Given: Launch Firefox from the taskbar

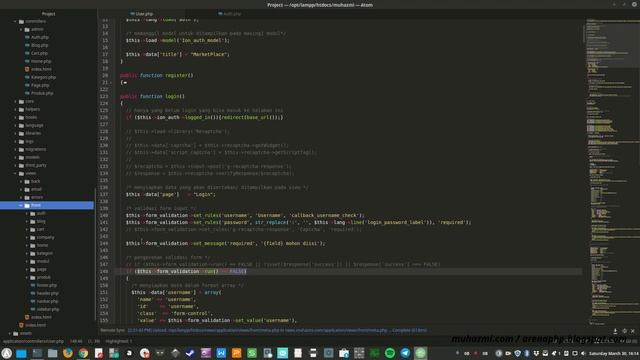Looking at the screenshot, I should (68, 353).
